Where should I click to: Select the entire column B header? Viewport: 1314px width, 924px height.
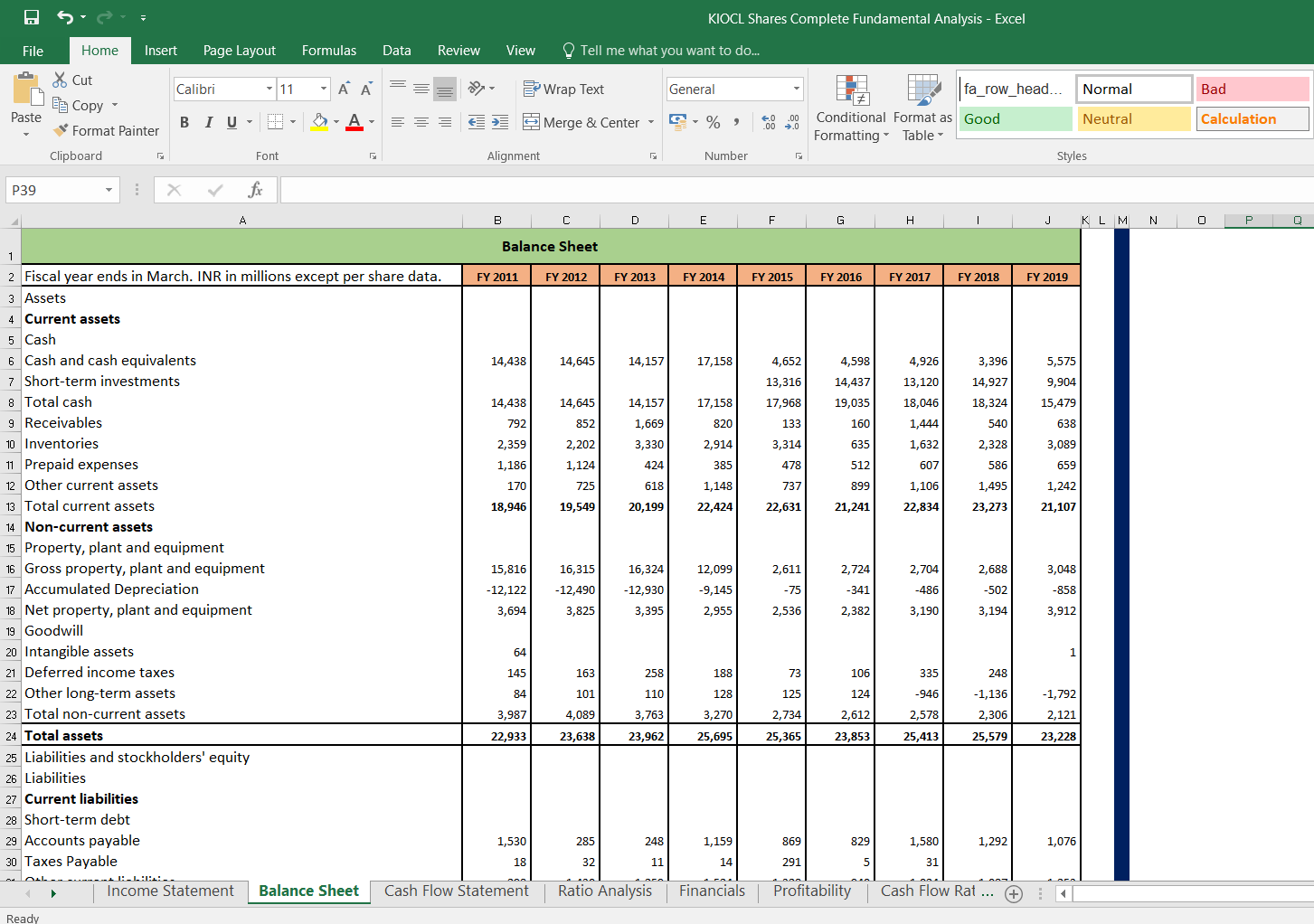pyautogui.click(x=497, y=220)
